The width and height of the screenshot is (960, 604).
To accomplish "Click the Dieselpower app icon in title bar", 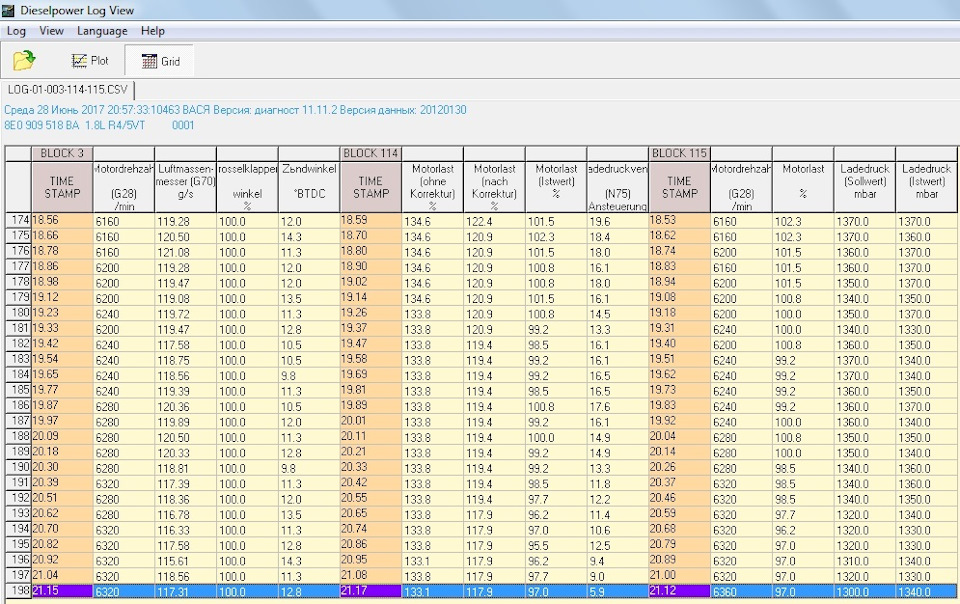I will point(10,10).
